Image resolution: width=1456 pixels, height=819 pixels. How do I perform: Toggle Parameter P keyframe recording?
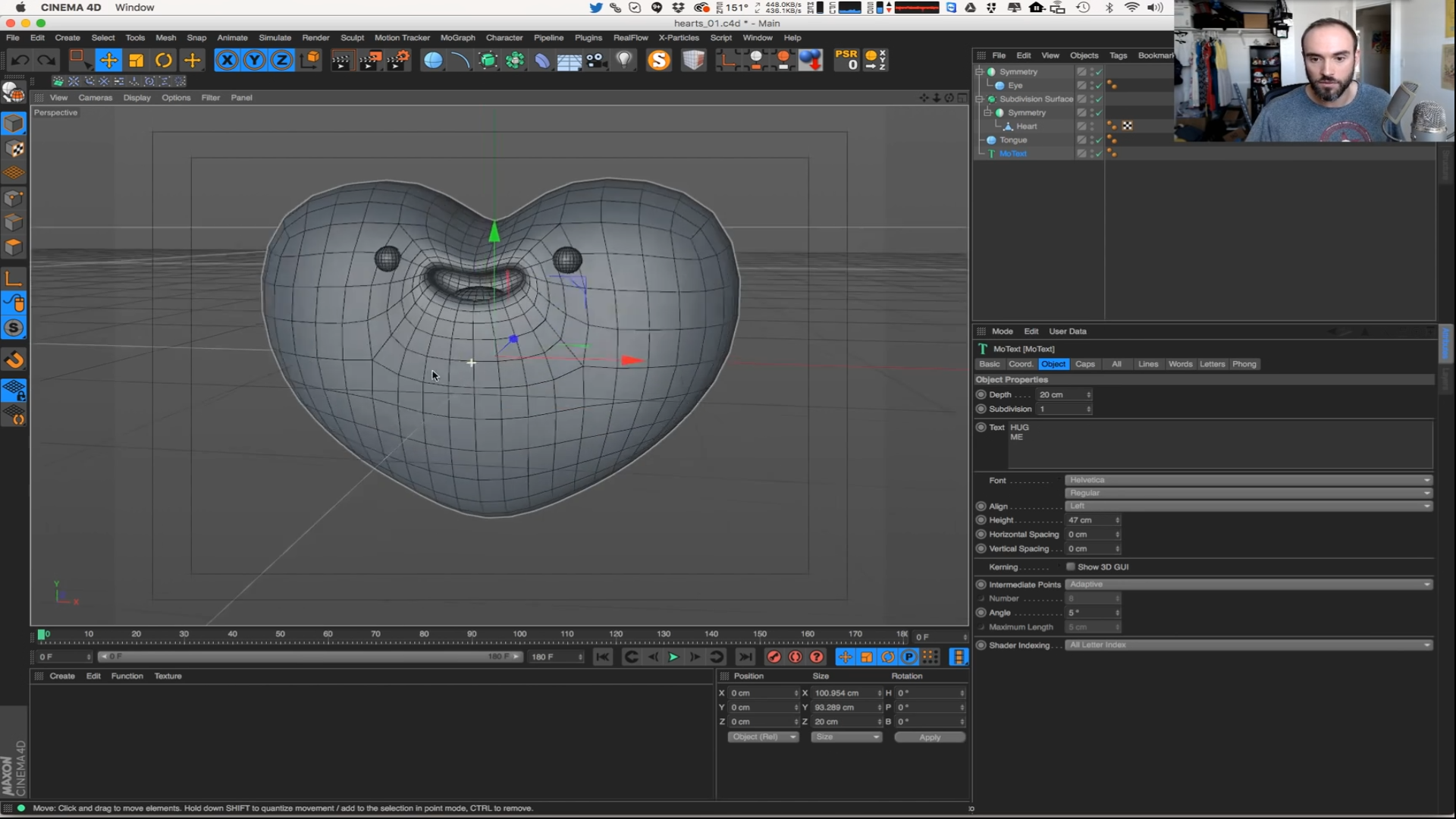point(908,657)
